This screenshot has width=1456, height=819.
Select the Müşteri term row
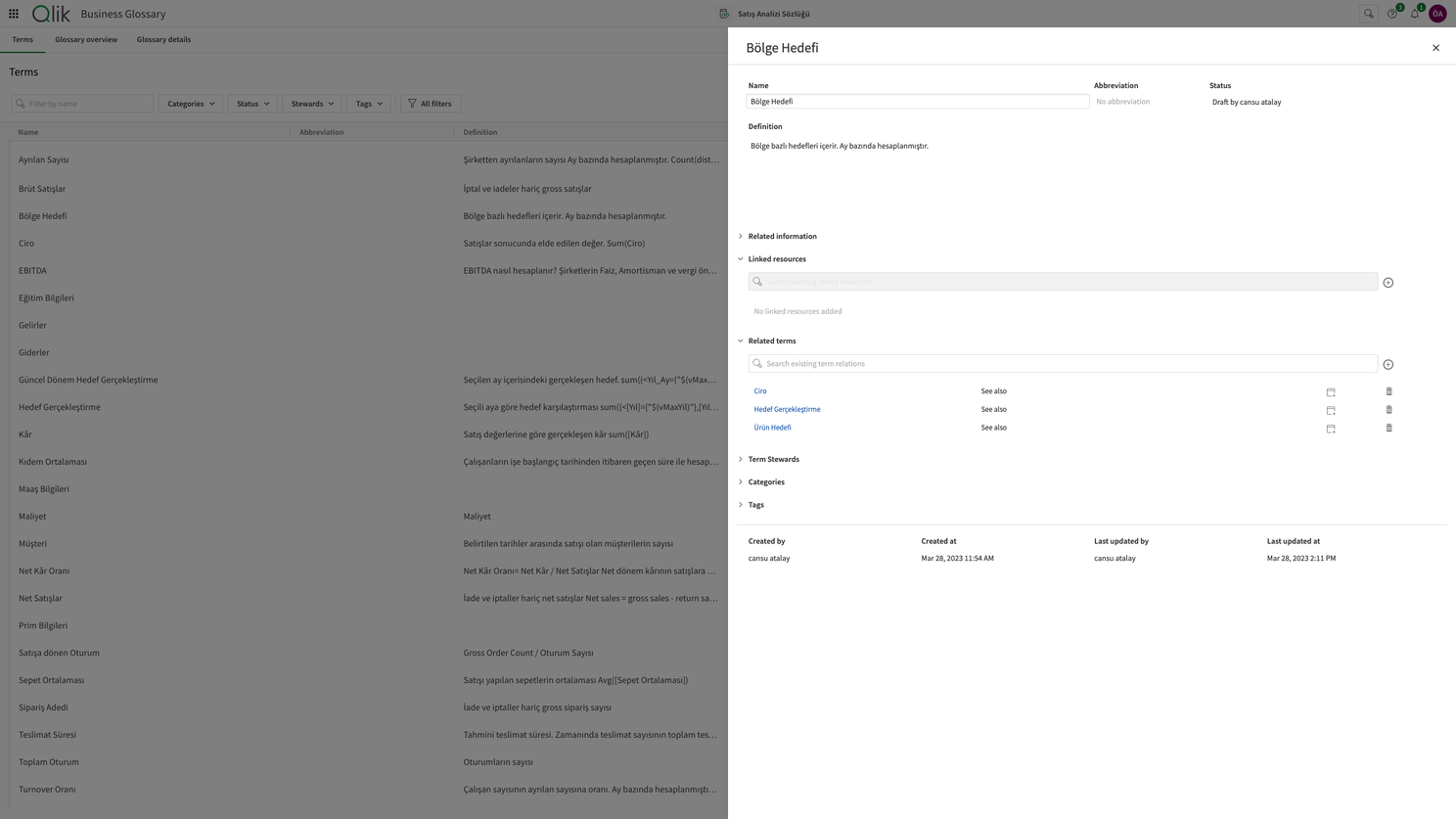coord(368,544)
